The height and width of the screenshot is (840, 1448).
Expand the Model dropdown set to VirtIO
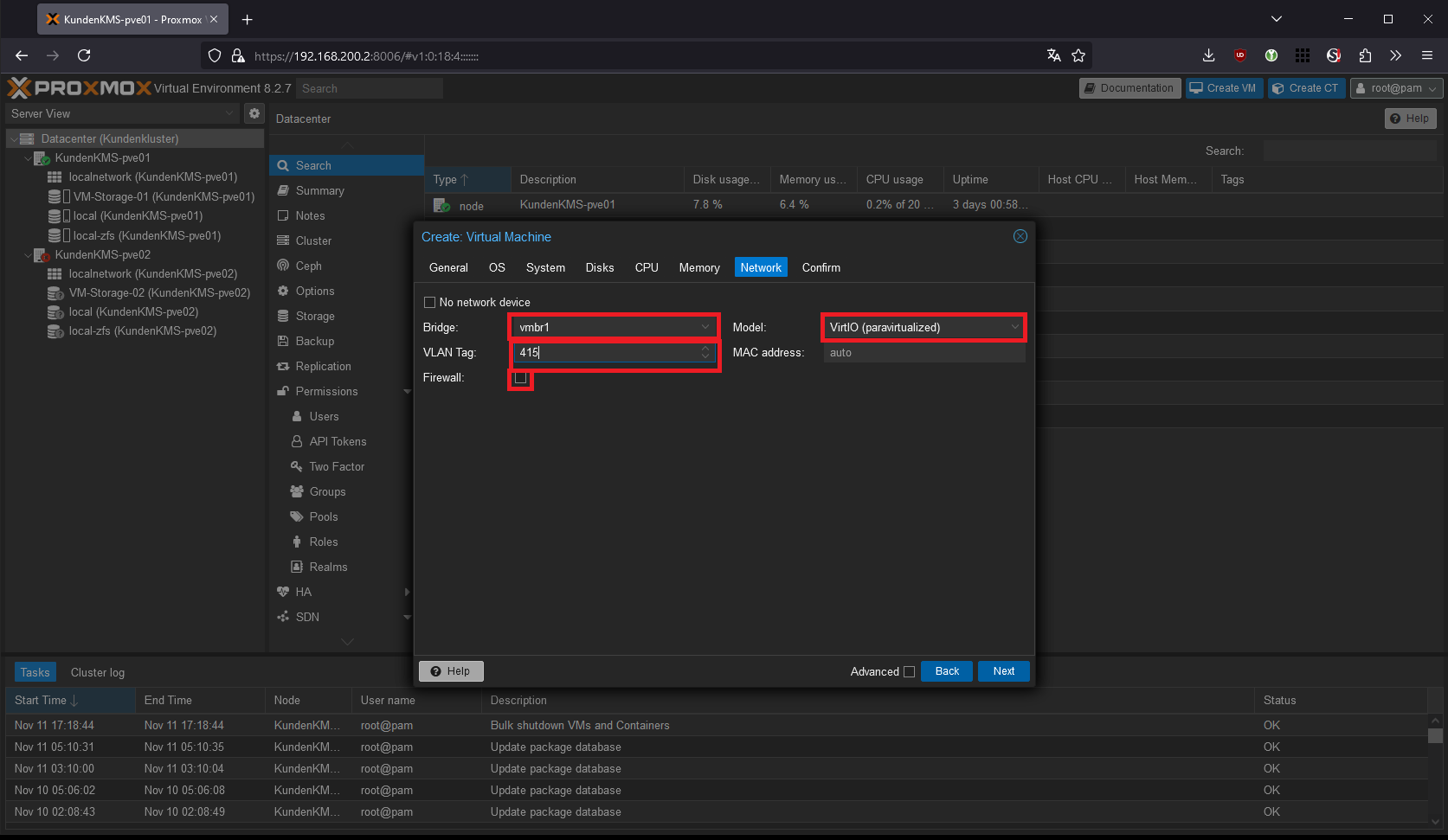pyautogui.click(x=924, y=327)
